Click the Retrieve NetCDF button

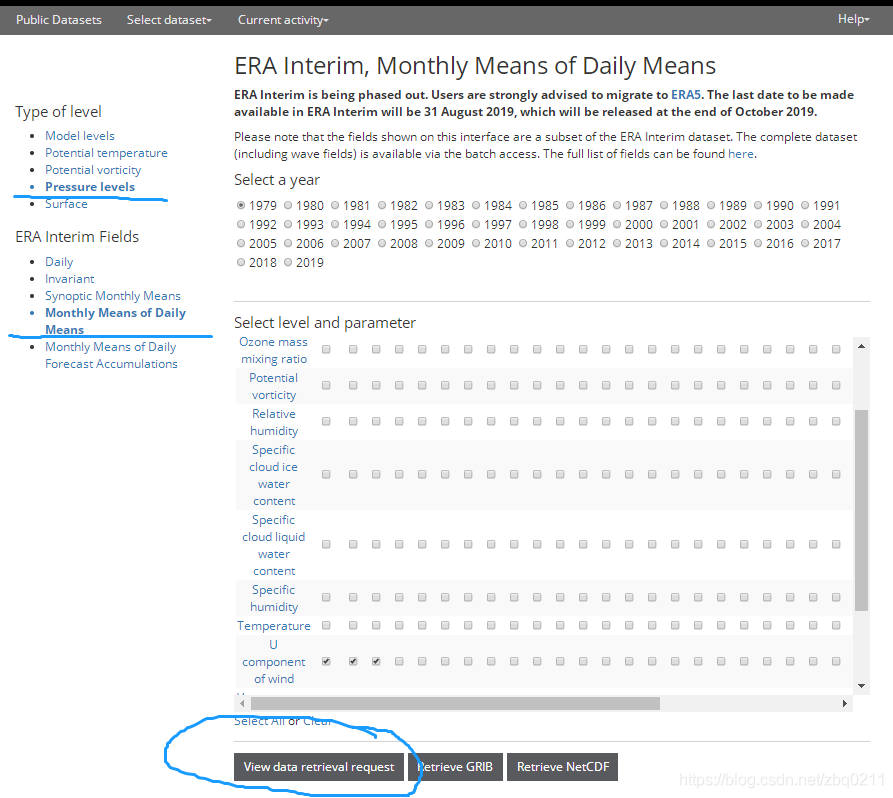point(563,767)
